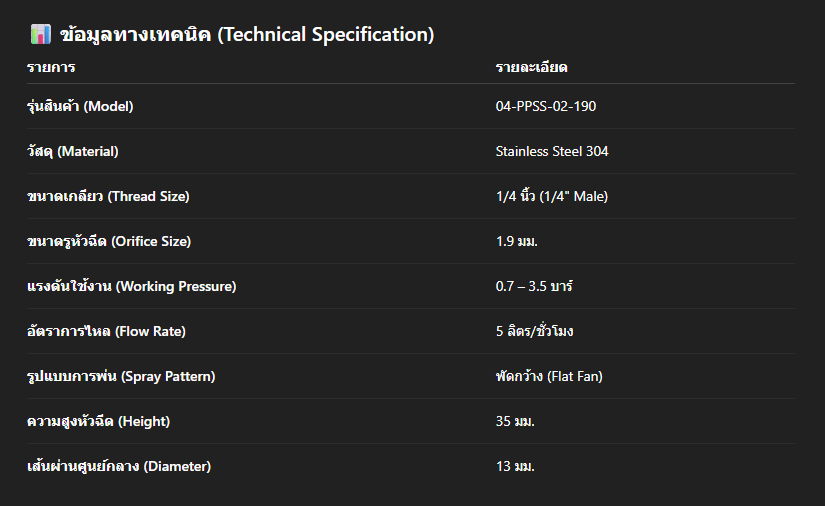Click the รายการ column header

[51, 68]
